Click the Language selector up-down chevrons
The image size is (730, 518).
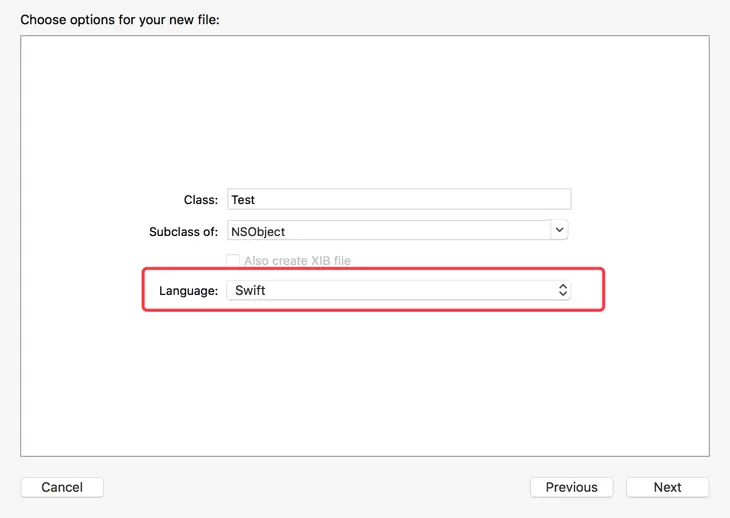[x=563, y=291]
